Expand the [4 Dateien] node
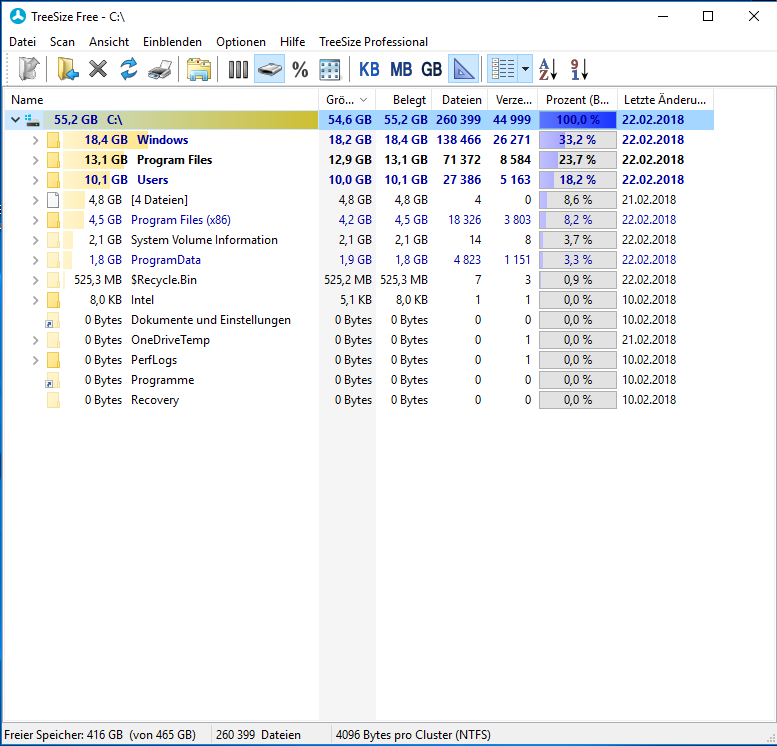This screenshot has height=746, width=777. point(35,200)
